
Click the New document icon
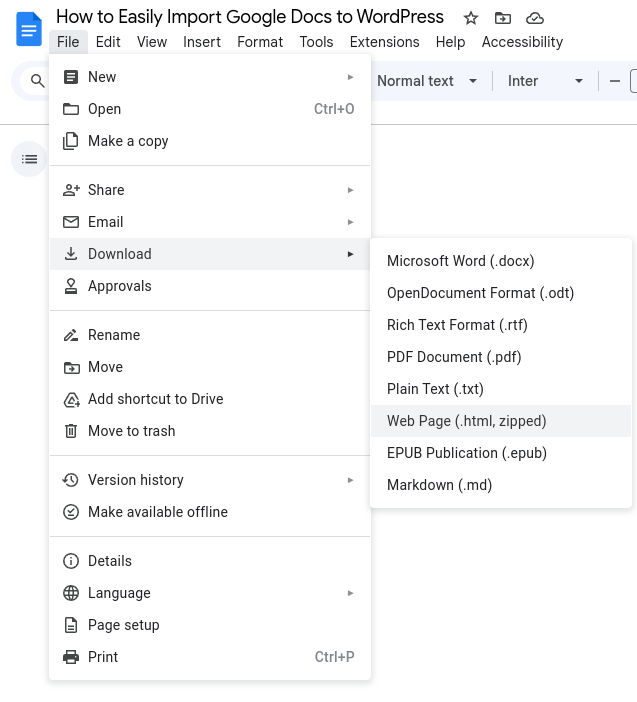71,77
